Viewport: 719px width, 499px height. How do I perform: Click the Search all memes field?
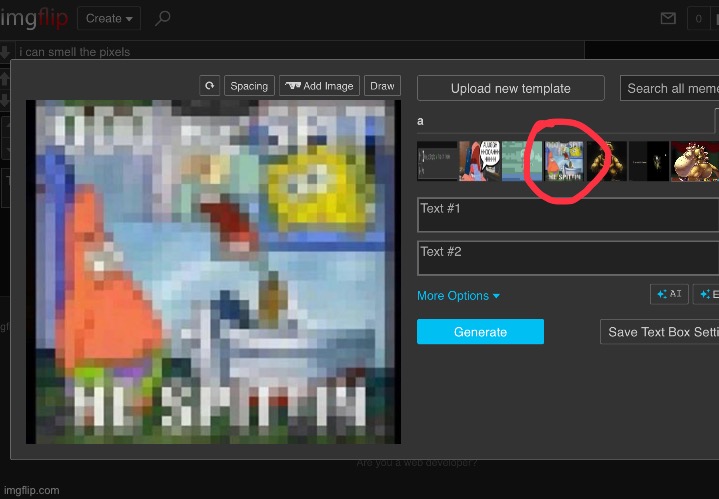point(668,88)
